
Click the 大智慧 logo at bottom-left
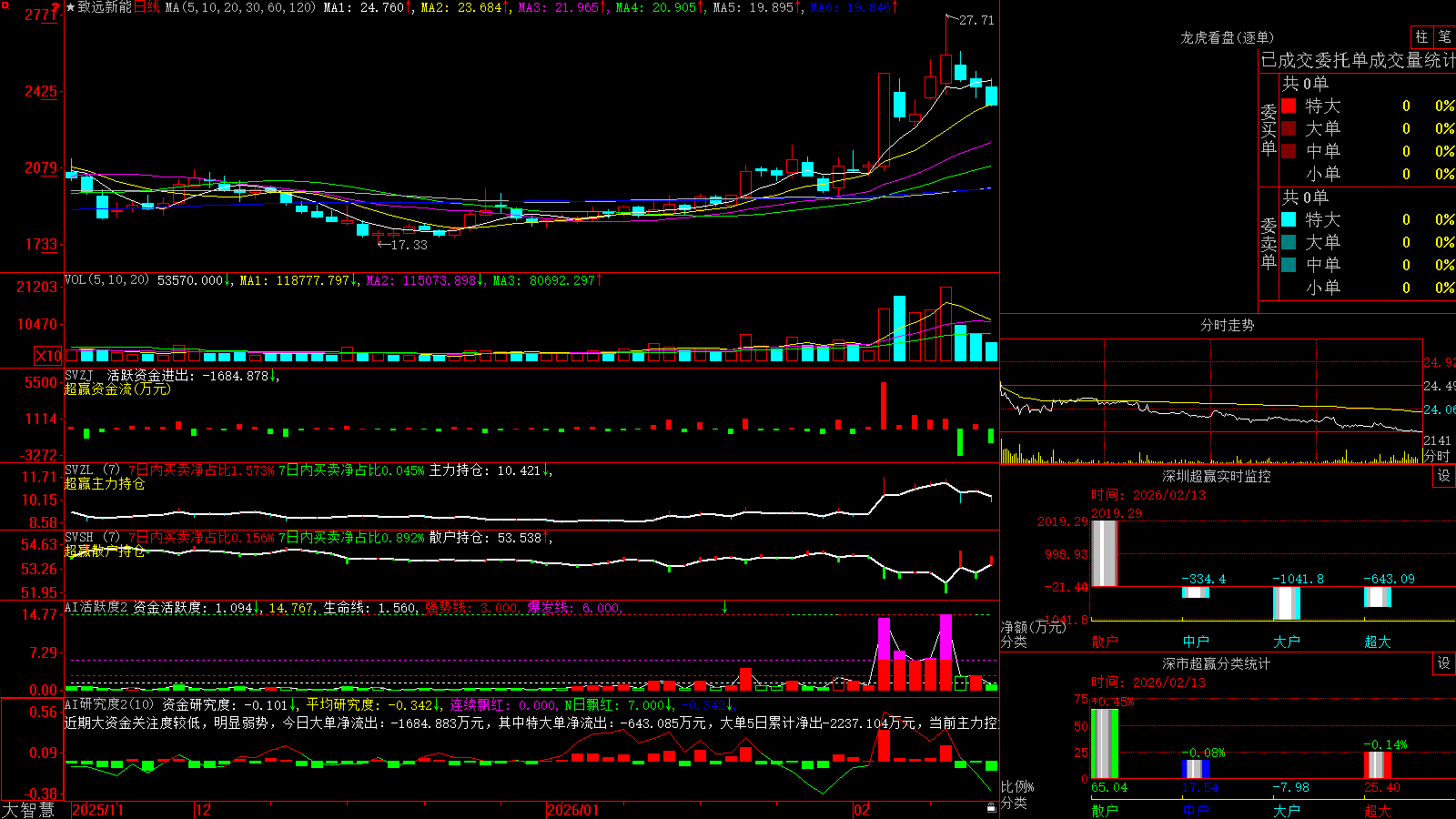(x=28, y=810)
